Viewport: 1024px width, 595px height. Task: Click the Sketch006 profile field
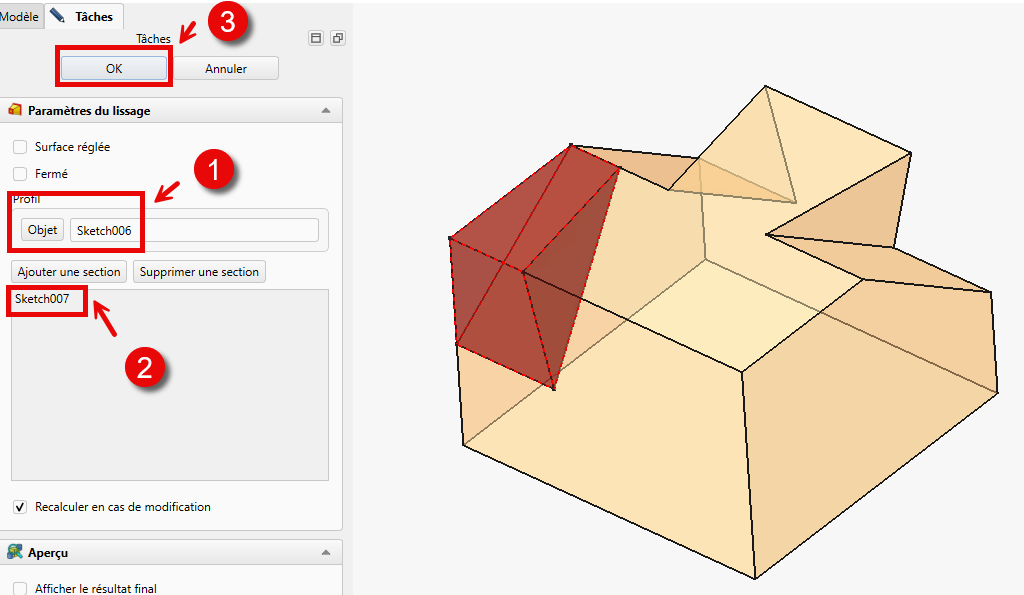coord(194,230)
